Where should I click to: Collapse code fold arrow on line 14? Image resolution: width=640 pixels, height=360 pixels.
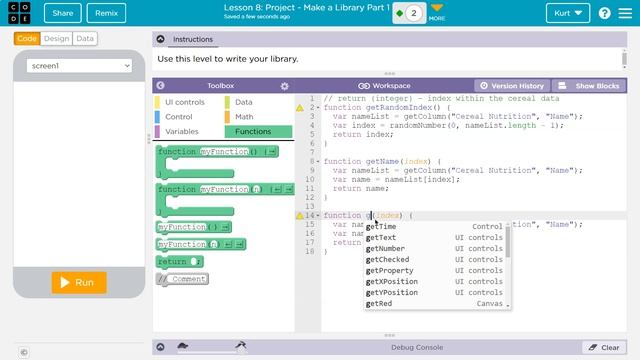318,216
